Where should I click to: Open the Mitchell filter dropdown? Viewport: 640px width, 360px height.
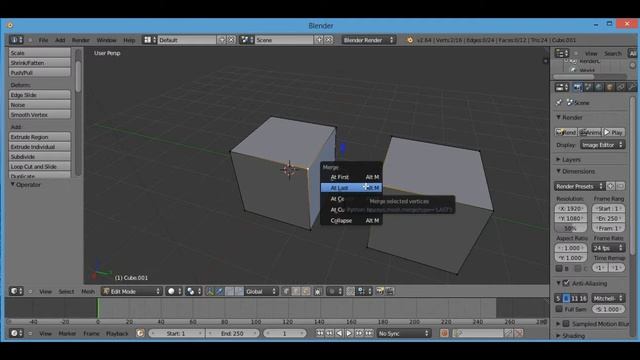(x=608, y=299)
